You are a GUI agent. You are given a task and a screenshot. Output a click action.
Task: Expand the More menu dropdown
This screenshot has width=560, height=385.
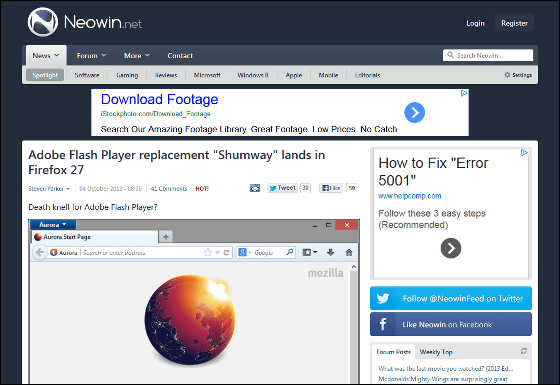coord(137,55)
